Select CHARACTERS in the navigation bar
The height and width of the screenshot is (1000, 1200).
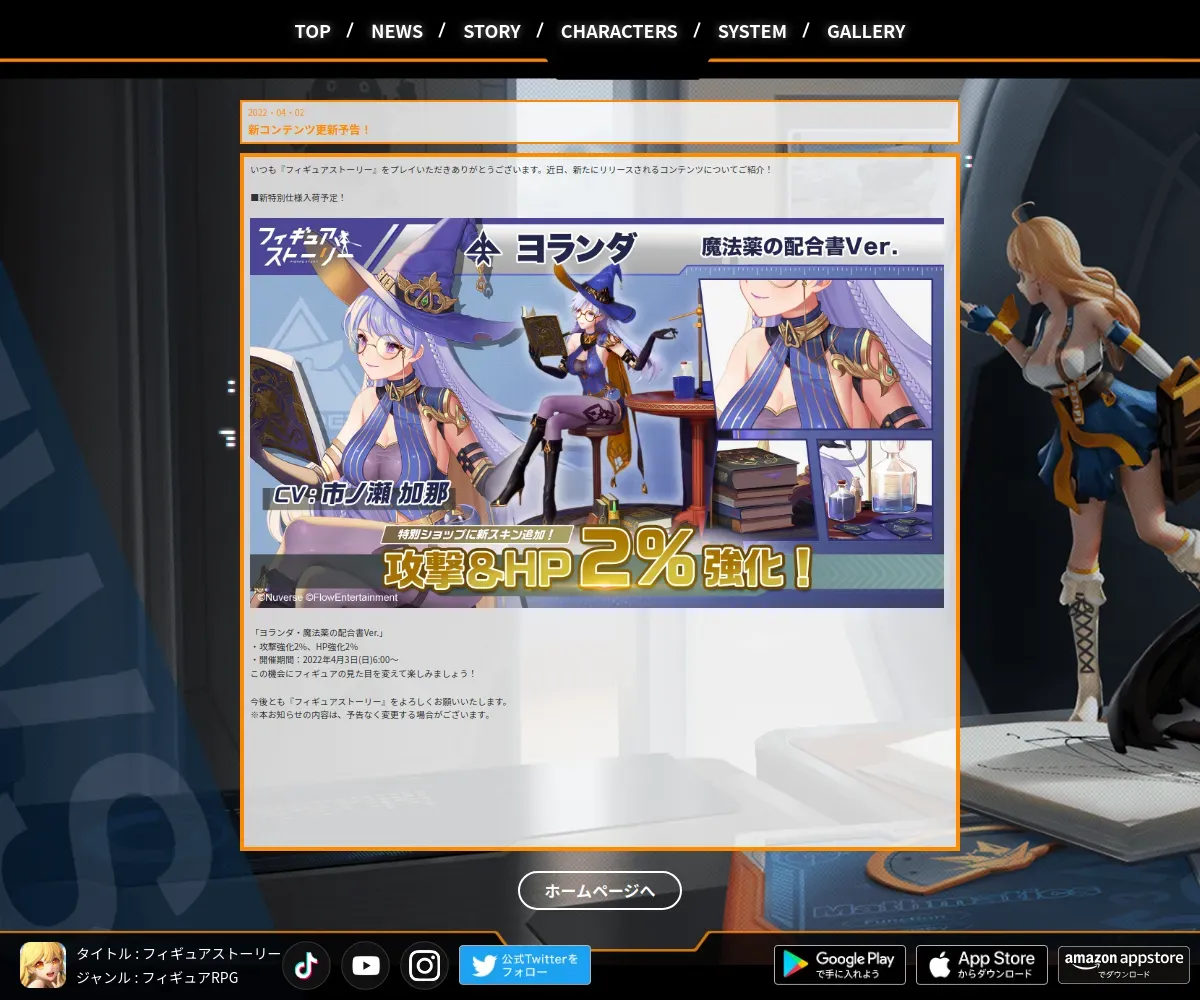(619, 31)
